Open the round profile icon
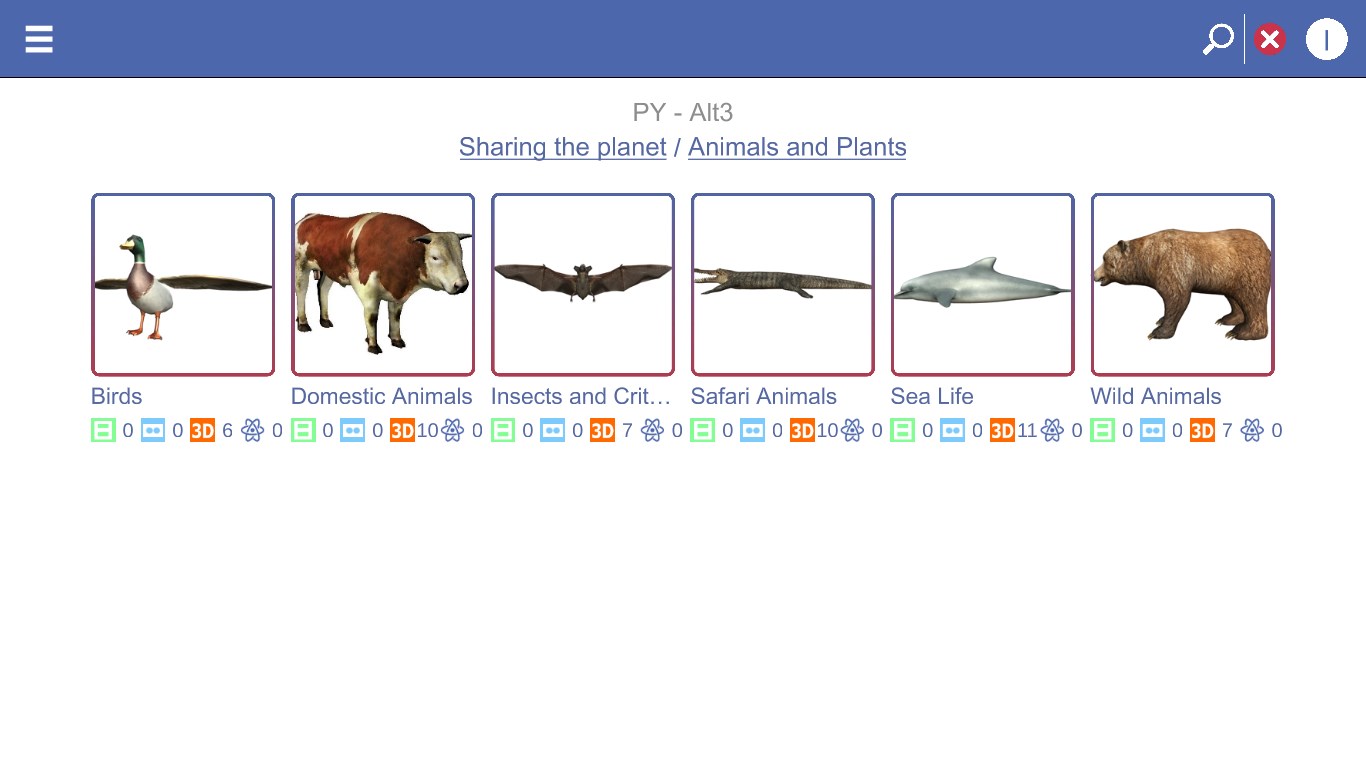The width and height of the screenshot is (1366, 768). click(1326, 39)
